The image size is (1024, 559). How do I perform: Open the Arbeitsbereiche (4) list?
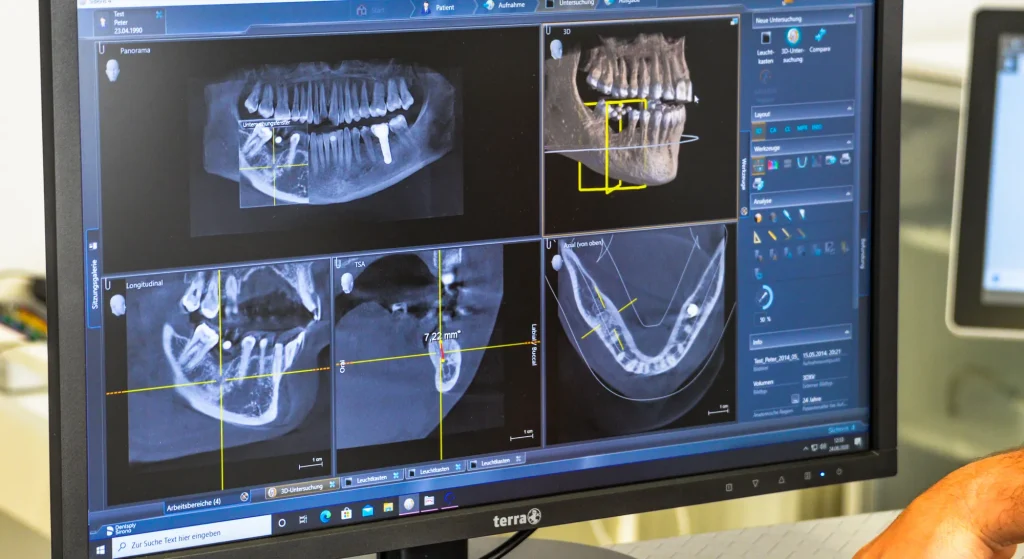click(x=193, y=503)
